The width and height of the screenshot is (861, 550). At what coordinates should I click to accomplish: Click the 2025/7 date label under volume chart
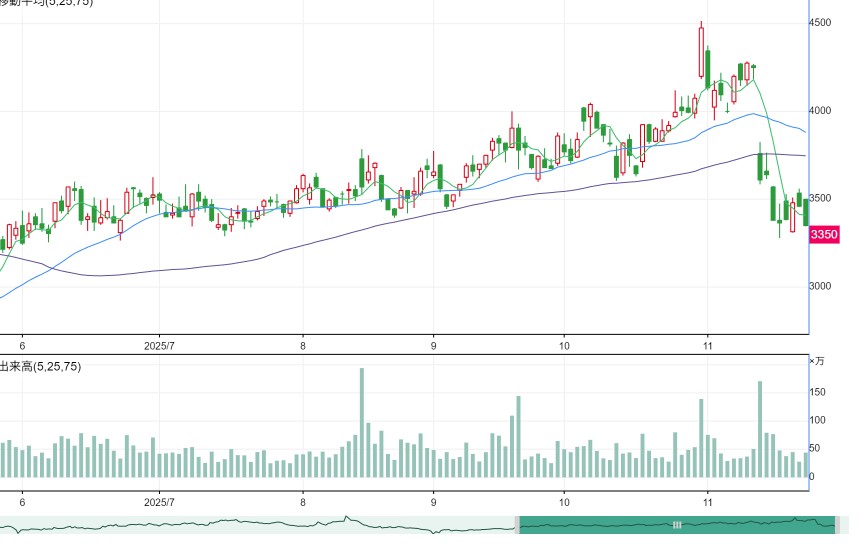coord(159,502)
